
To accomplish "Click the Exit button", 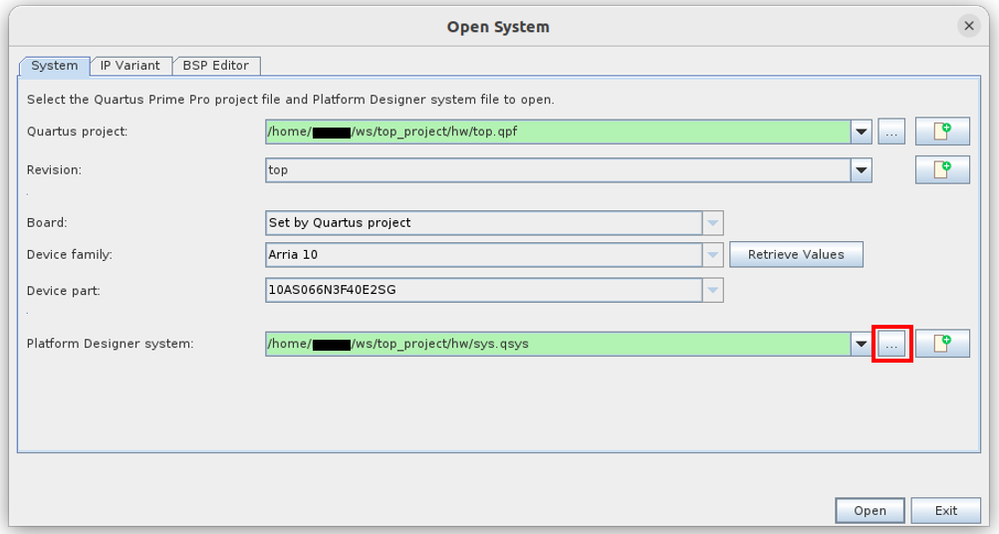I will [x=945, y=510].
